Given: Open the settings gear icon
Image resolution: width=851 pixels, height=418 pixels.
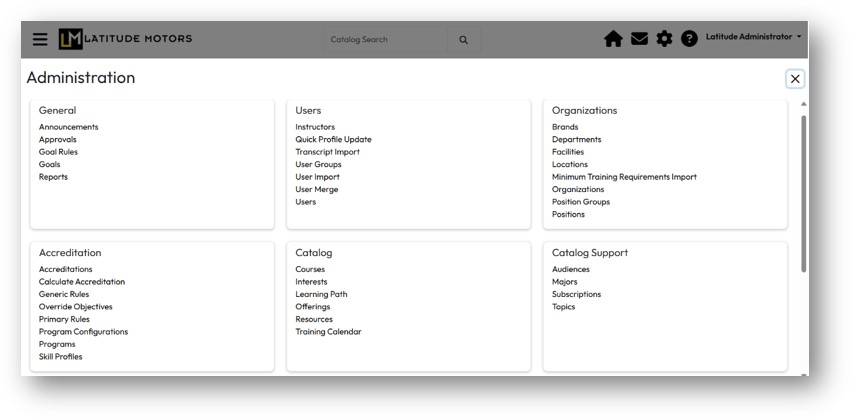Looking at the screenshot, I should 664,39.
